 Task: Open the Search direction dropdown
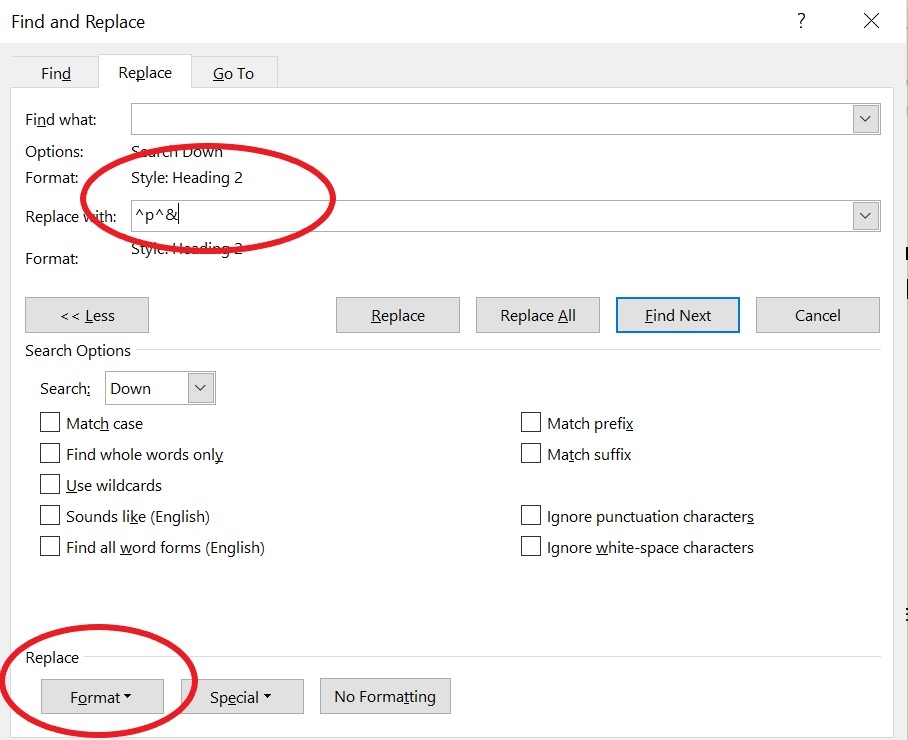coord(197,388)
